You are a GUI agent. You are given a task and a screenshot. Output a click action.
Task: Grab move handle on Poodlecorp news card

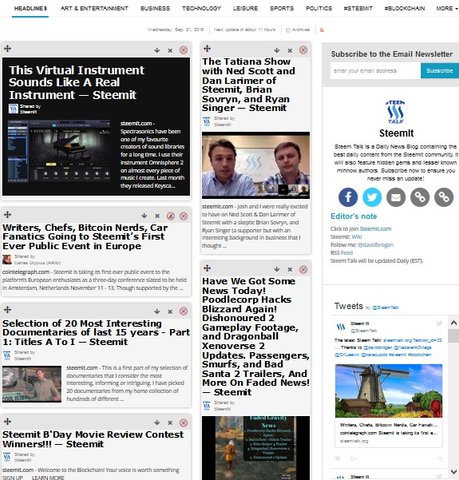(207, 268)
